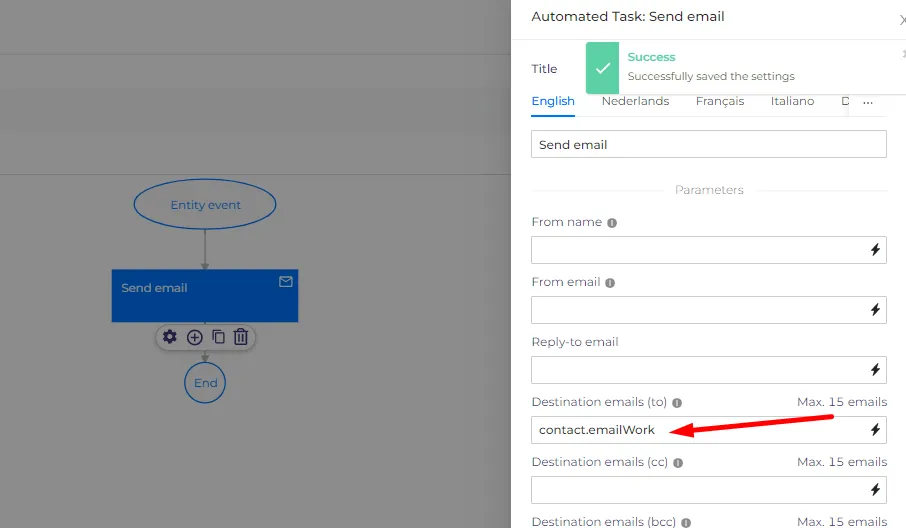
Task: Close the Automated Task panel
Action: pos(903,20)
